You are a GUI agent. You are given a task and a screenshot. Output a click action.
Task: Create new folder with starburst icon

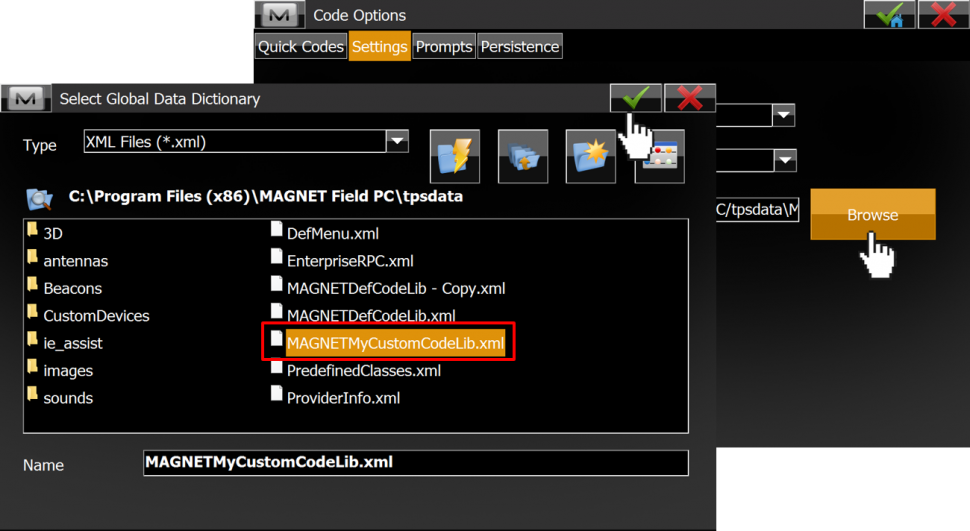[x=590, y=156]
